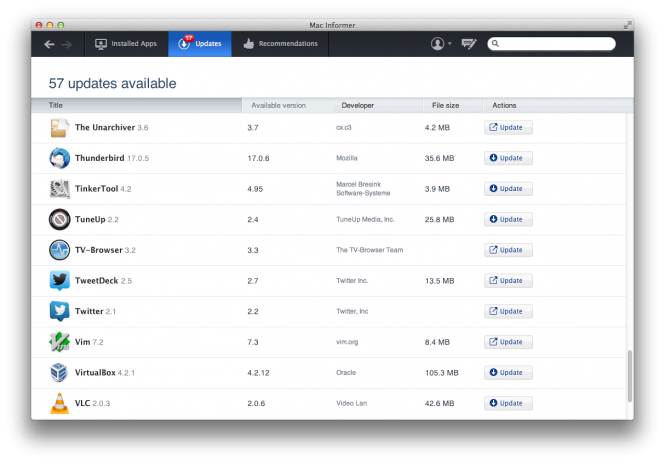Click the 105.3 MB file size
Screen dimensions: 665x463
click(441, 373)
